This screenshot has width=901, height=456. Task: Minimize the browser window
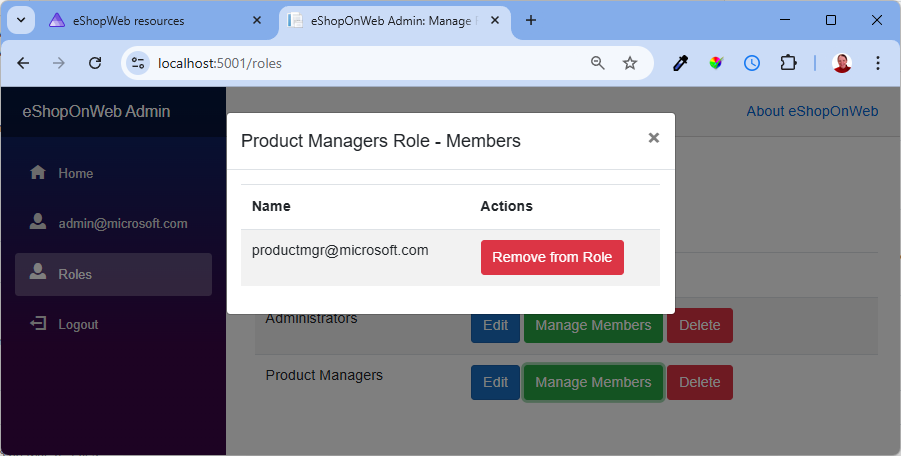point(785,20)
